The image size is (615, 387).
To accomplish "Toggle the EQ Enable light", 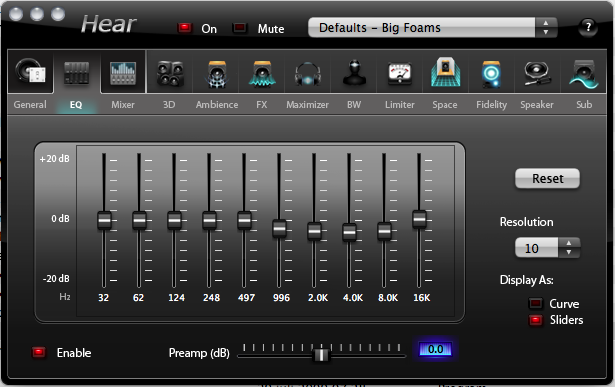I will [x=38, y=352].
